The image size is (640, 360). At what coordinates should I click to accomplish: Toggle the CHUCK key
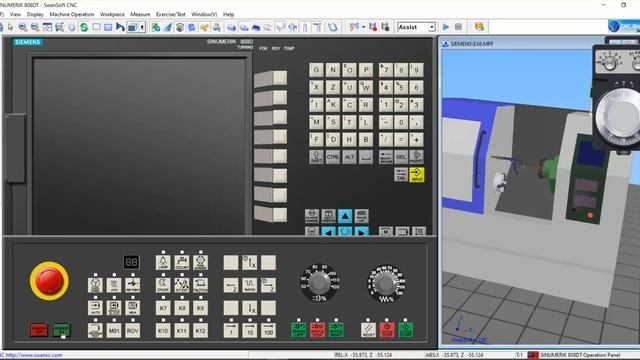tap(163, 285)
